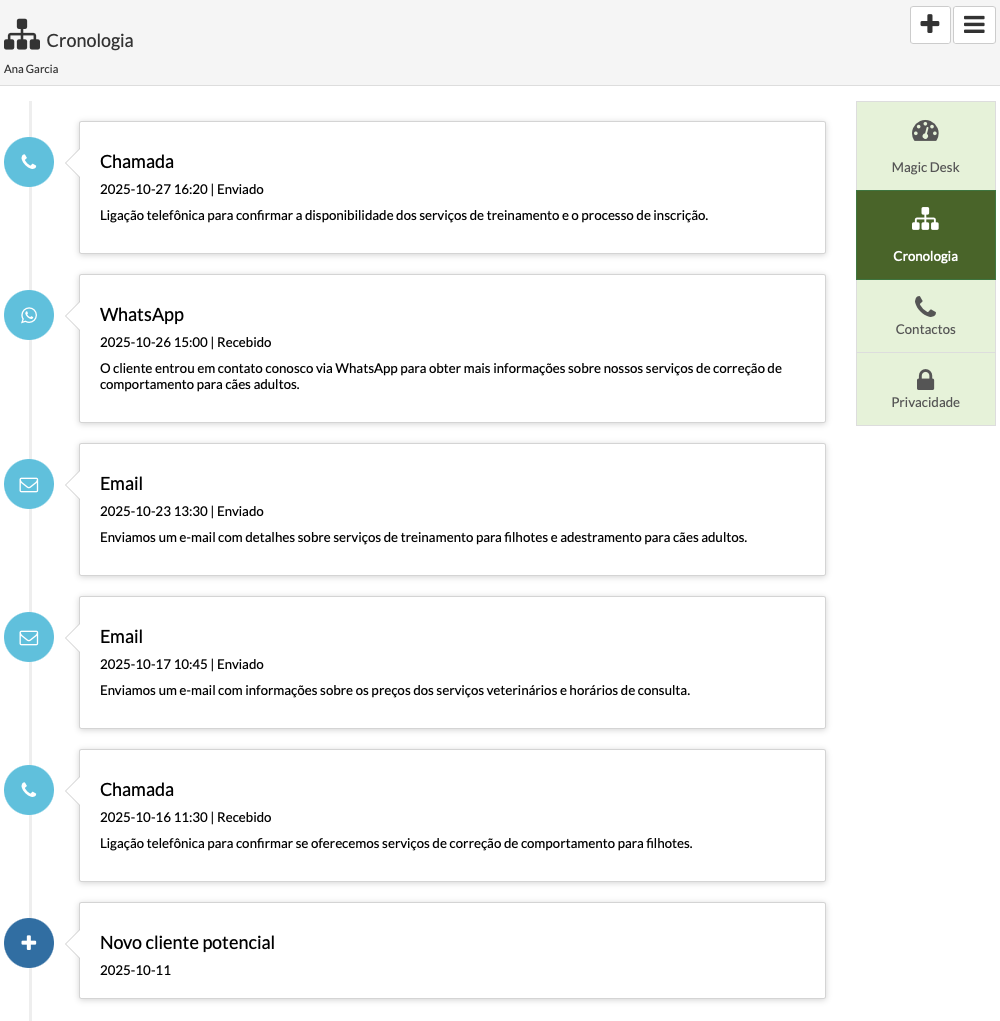Click the Privacidade padlock icon
The image size is (1000, 1021).
[x=925, y=379]
